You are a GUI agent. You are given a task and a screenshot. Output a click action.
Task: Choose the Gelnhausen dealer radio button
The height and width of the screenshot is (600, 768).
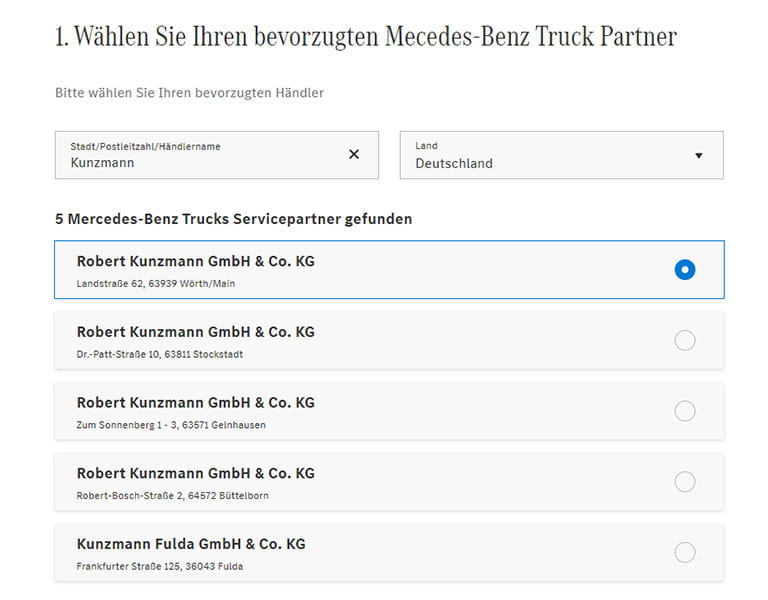pos(685,411)
